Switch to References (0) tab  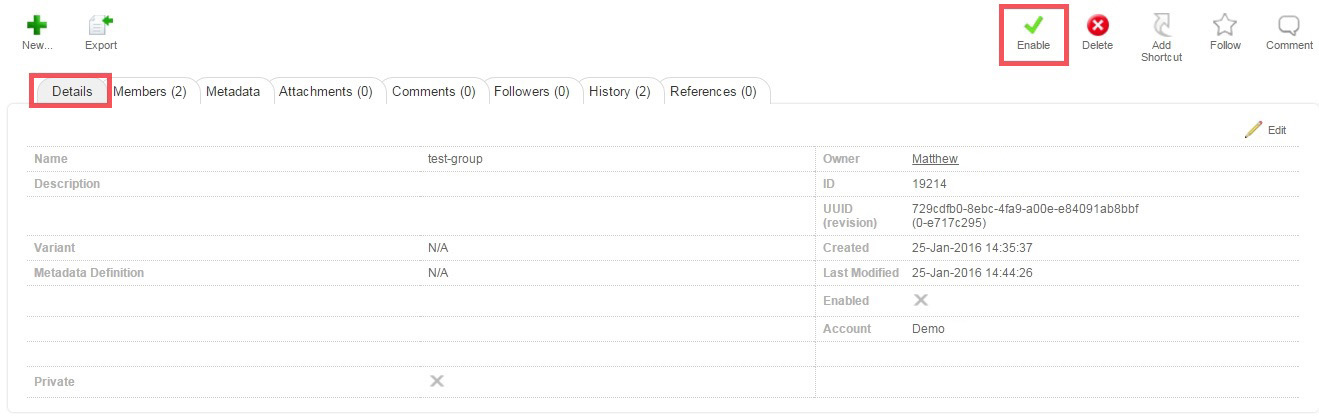713,91
